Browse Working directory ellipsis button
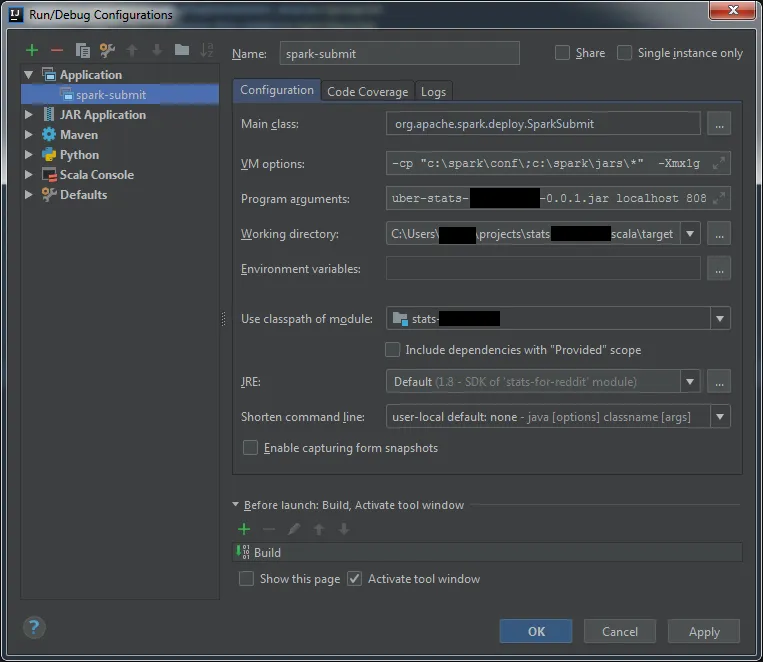The width and height of the screenshot is (763, 662). [719, 234]
